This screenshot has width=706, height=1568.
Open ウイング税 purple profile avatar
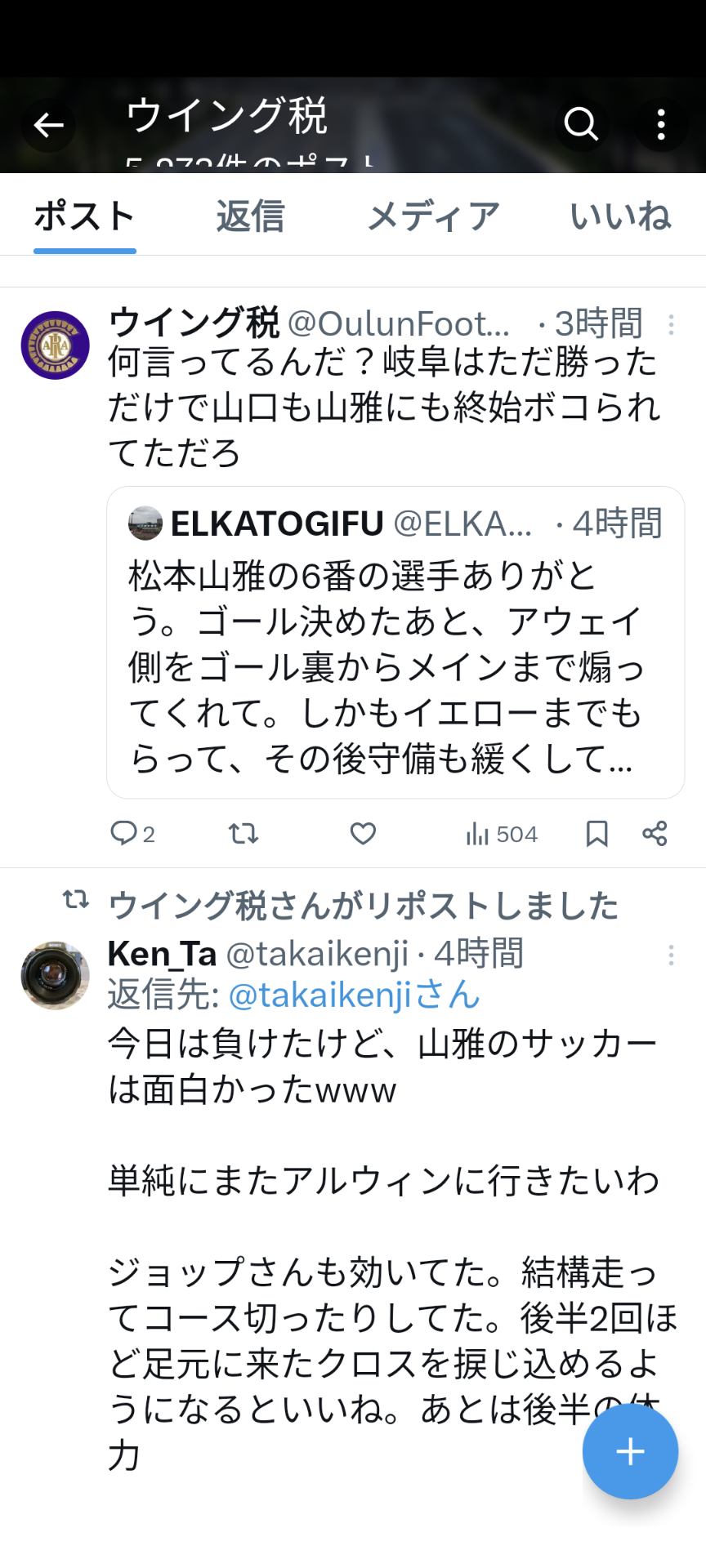(x=55, y=345)
